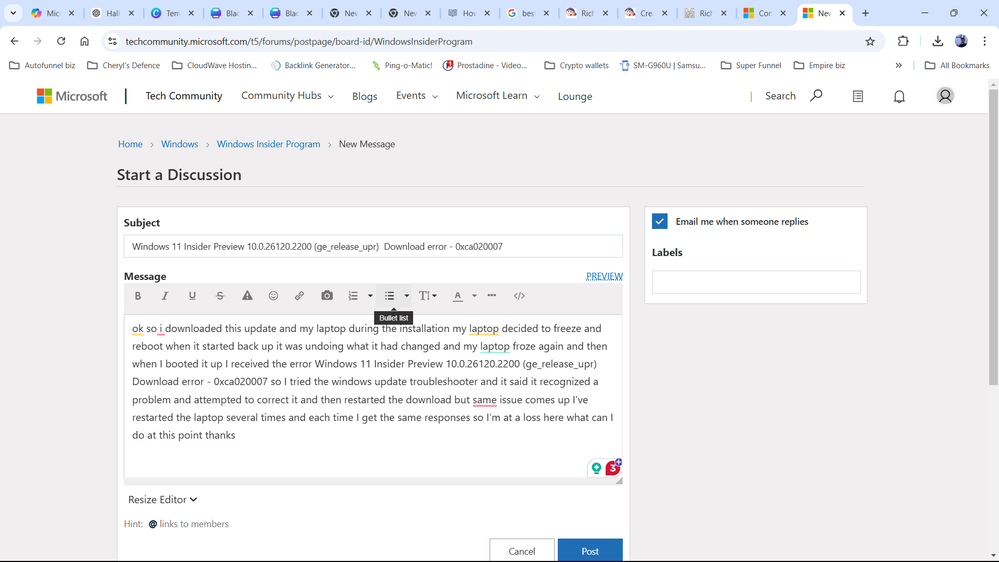
Task: Switch to the Hall browser tab
Action: pyautogui.click(x=113, y=13)
